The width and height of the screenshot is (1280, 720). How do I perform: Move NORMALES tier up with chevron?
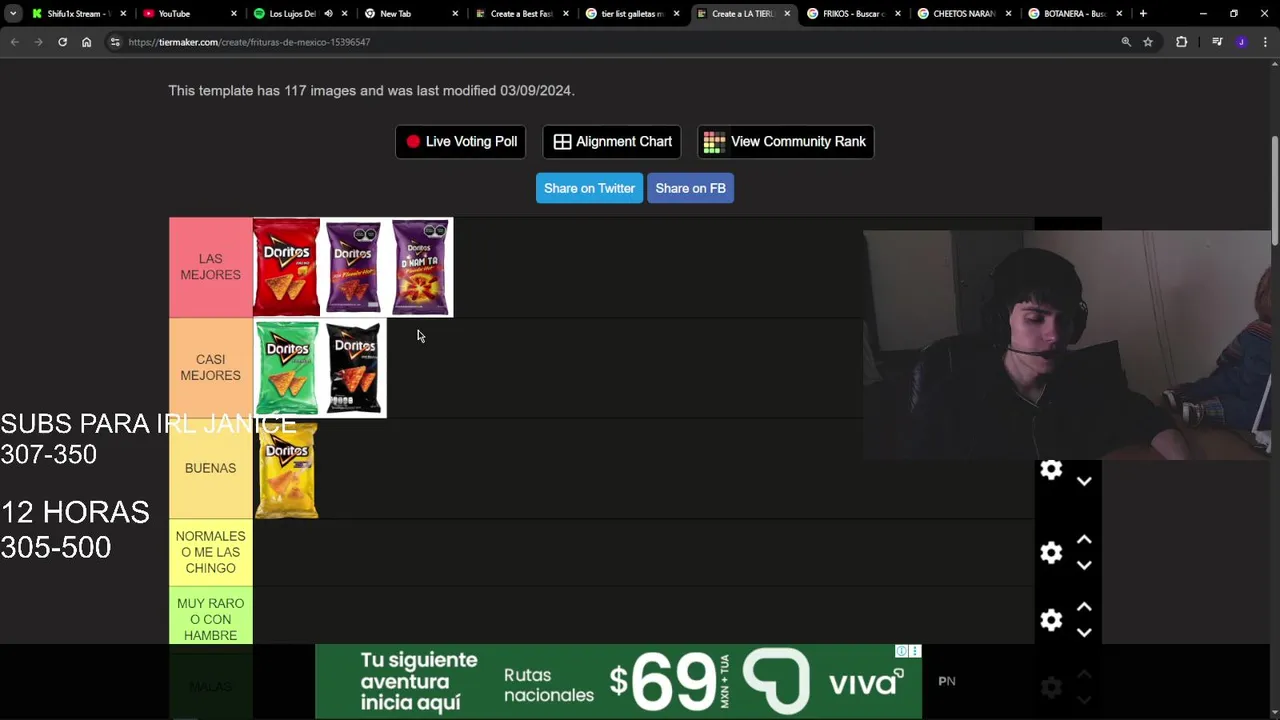[x=1084, y=540]
